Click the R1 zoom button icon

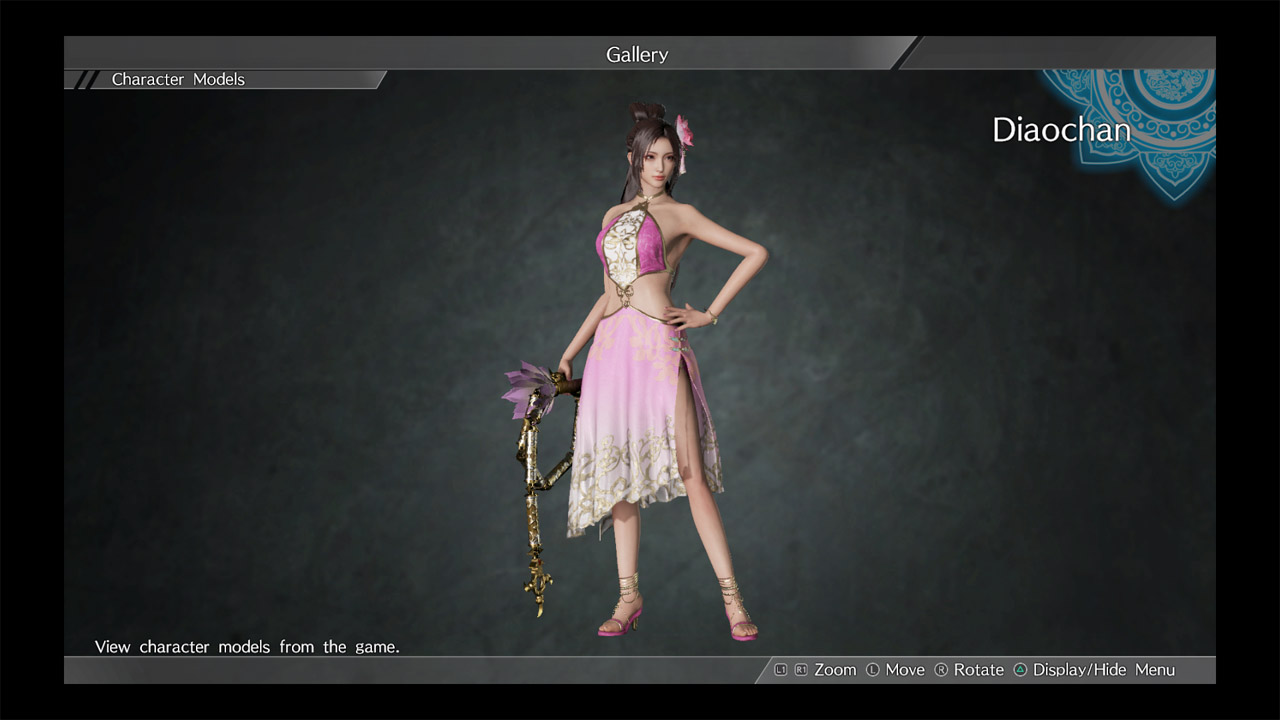[801, 669]
